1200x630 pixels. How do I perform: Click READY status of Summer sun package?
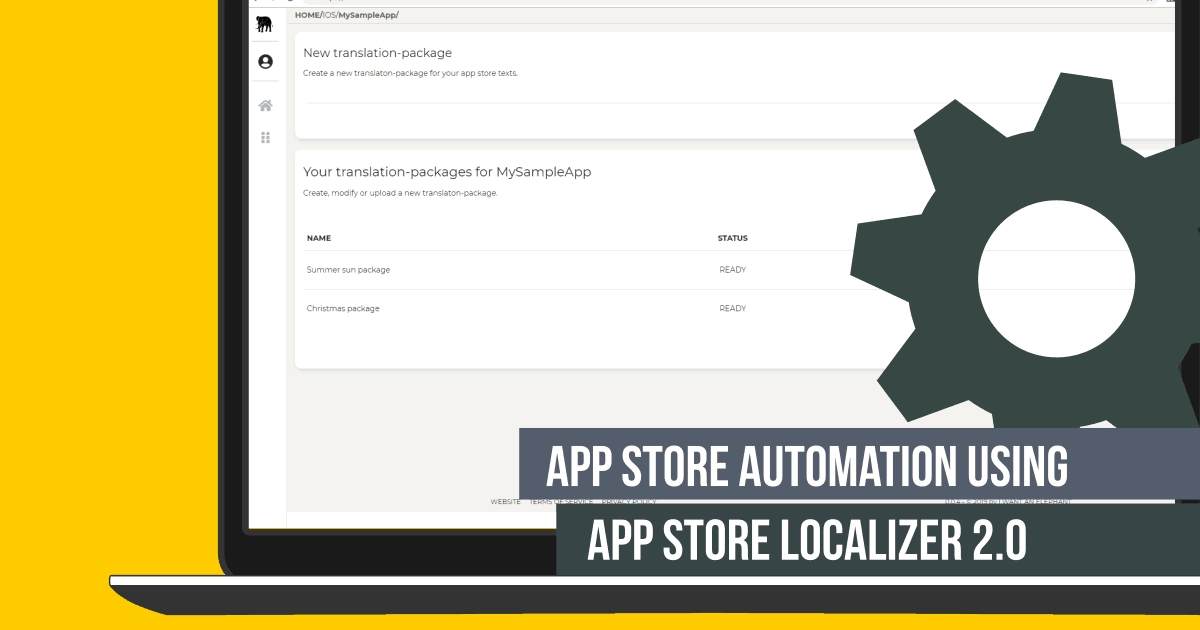tap(733, 270)
